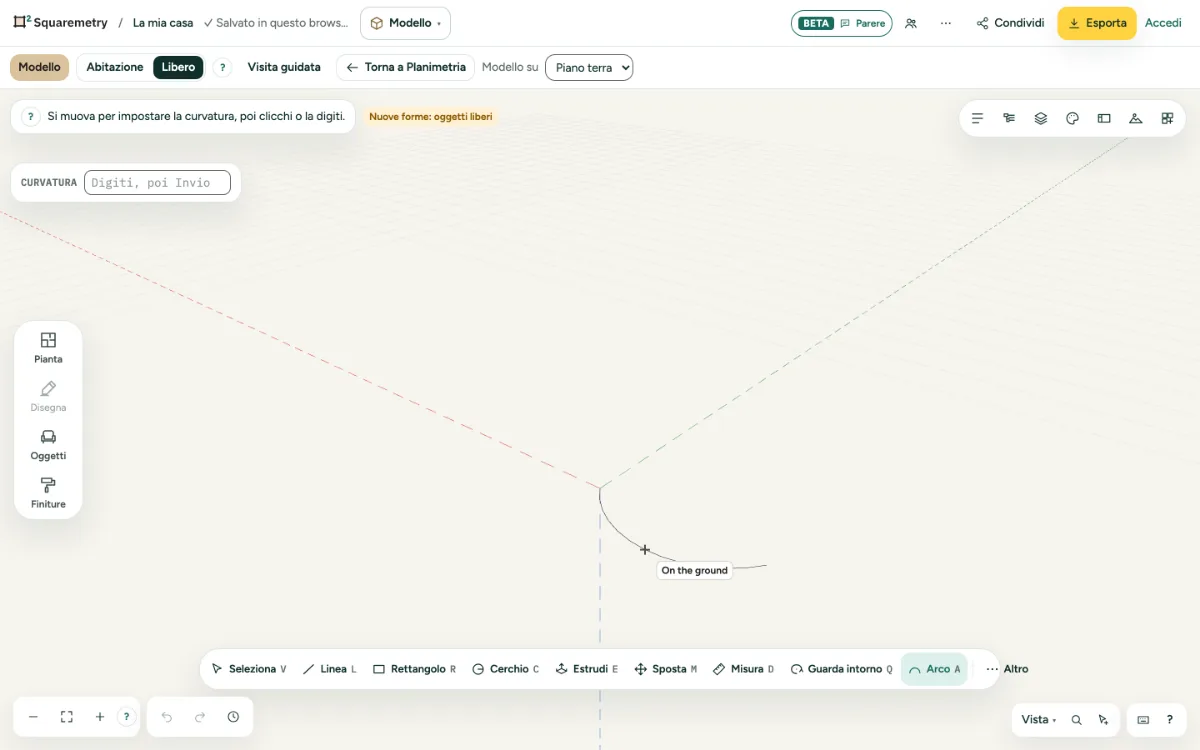
Task: Switch to Libero mode
Action: click(178, 67)
